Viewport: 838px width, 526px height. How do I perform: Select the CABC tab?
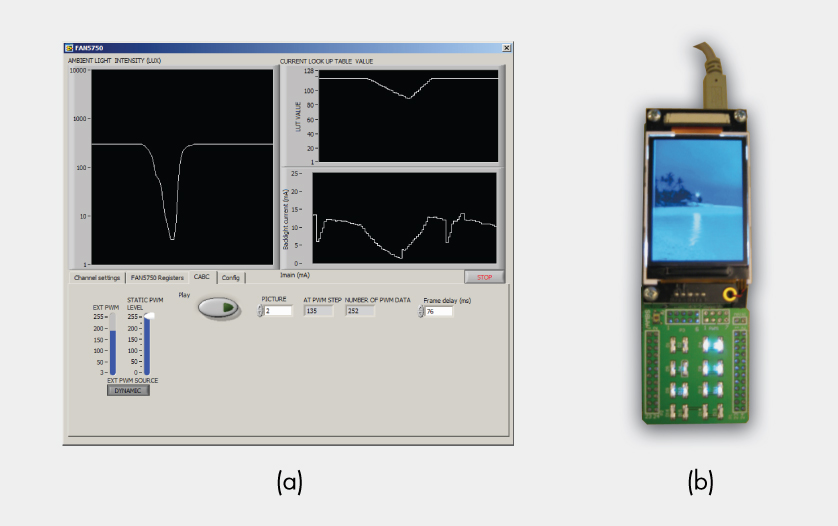pyautogui.click(x=202, y=277)
